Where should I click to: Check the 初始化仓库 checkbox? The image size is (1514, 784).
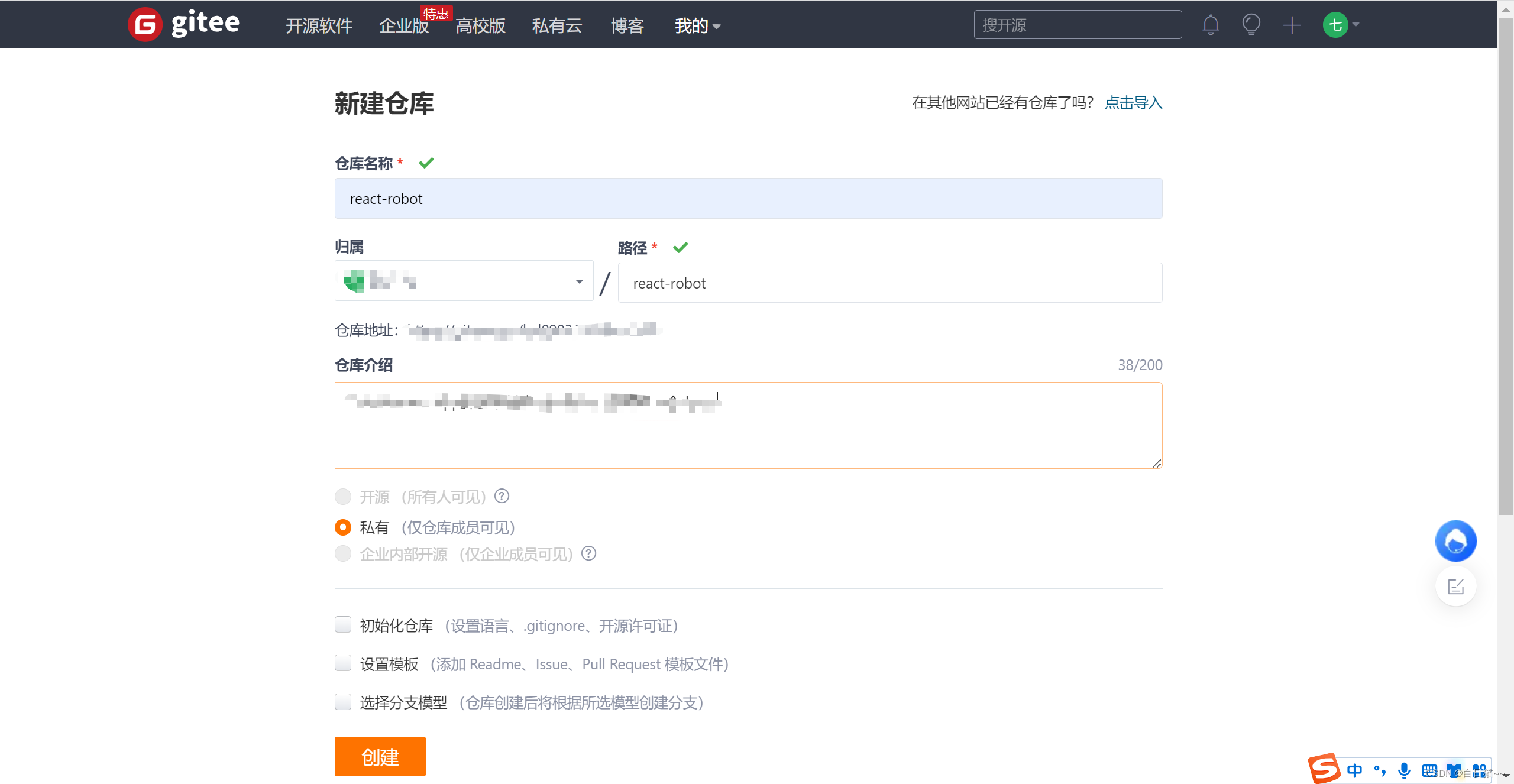point(343,625)
